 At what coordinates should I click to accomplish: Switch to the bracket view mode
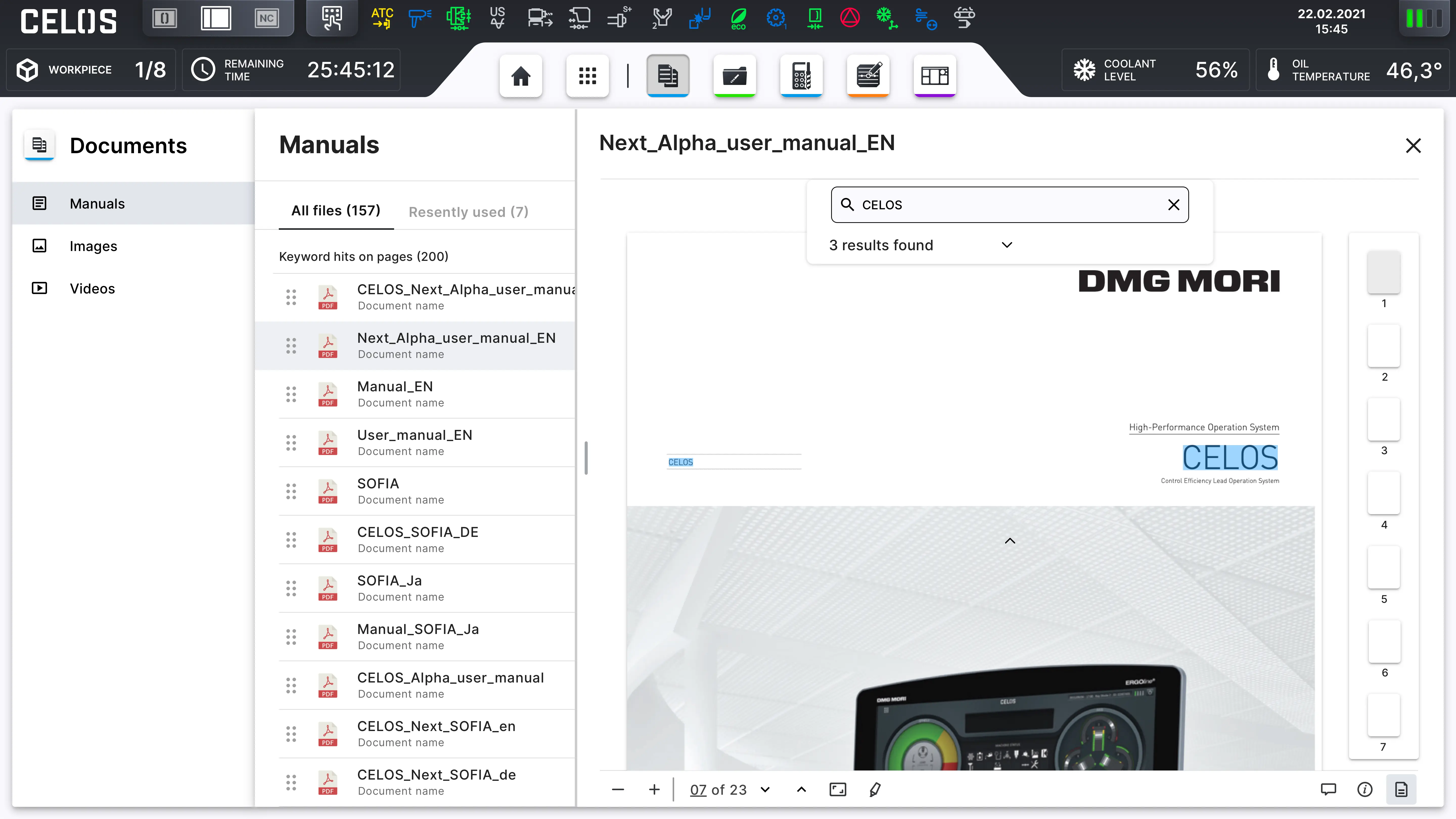coord(165,19)
